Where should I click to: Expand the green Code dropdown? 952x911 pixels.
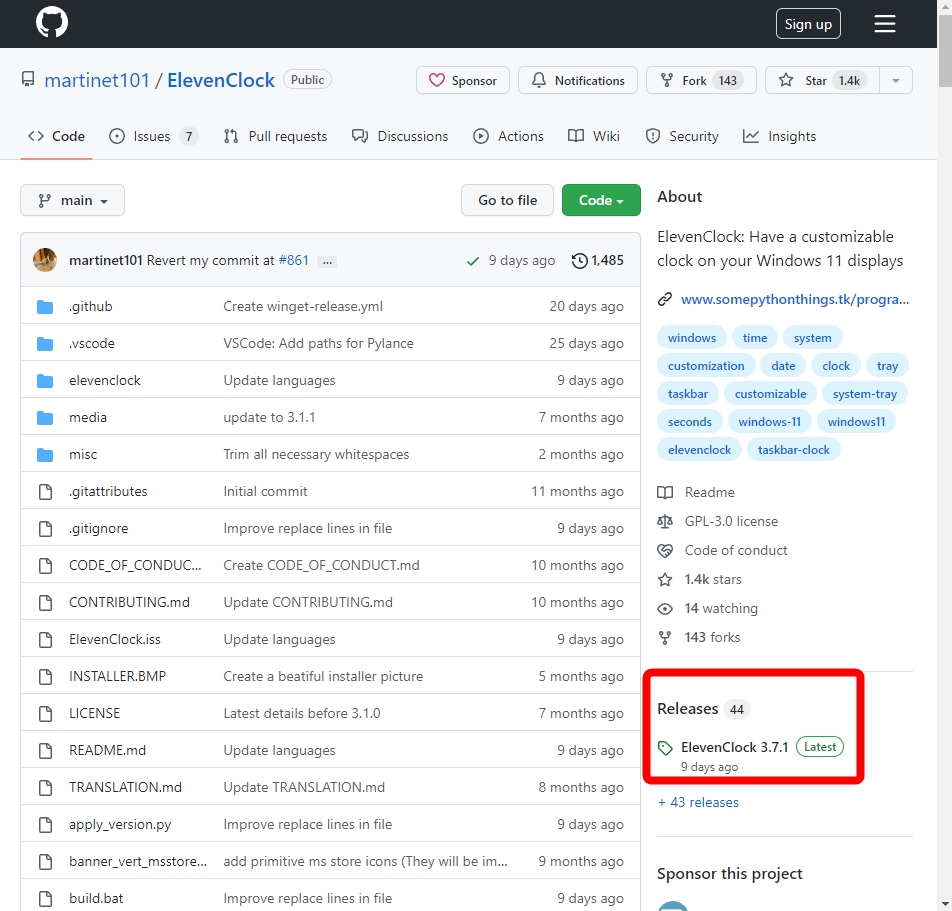[x=601, y=200]
